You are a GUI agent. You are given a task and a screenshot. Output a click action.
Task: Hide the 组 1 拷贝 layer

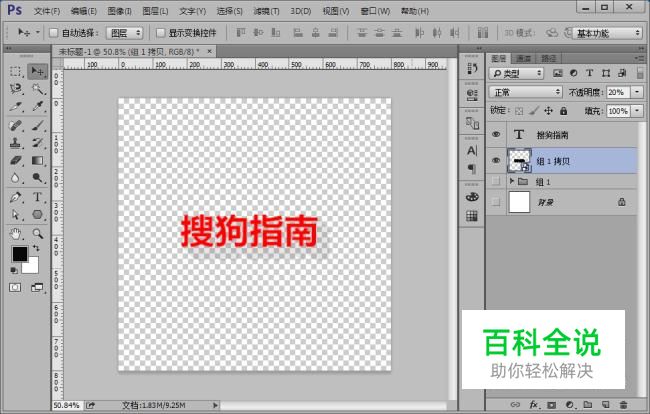496,160
